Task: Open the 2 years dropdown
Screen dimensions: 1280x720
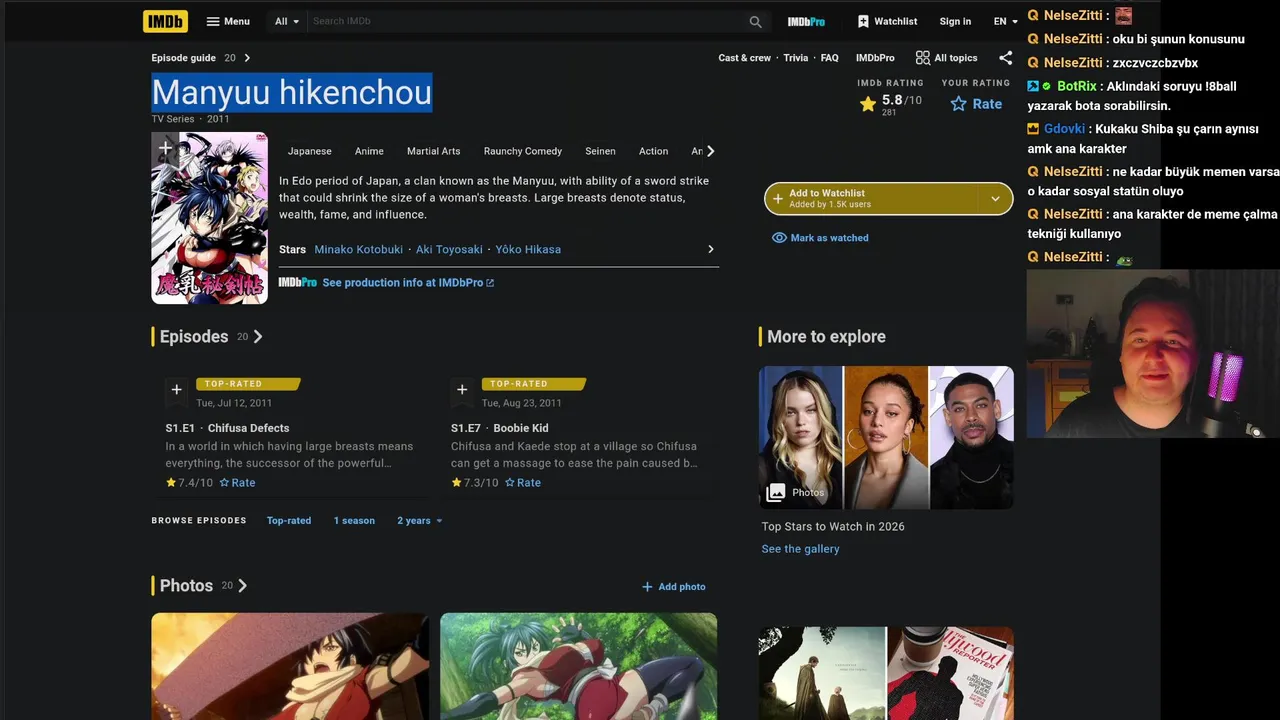Action: [419, 521]
